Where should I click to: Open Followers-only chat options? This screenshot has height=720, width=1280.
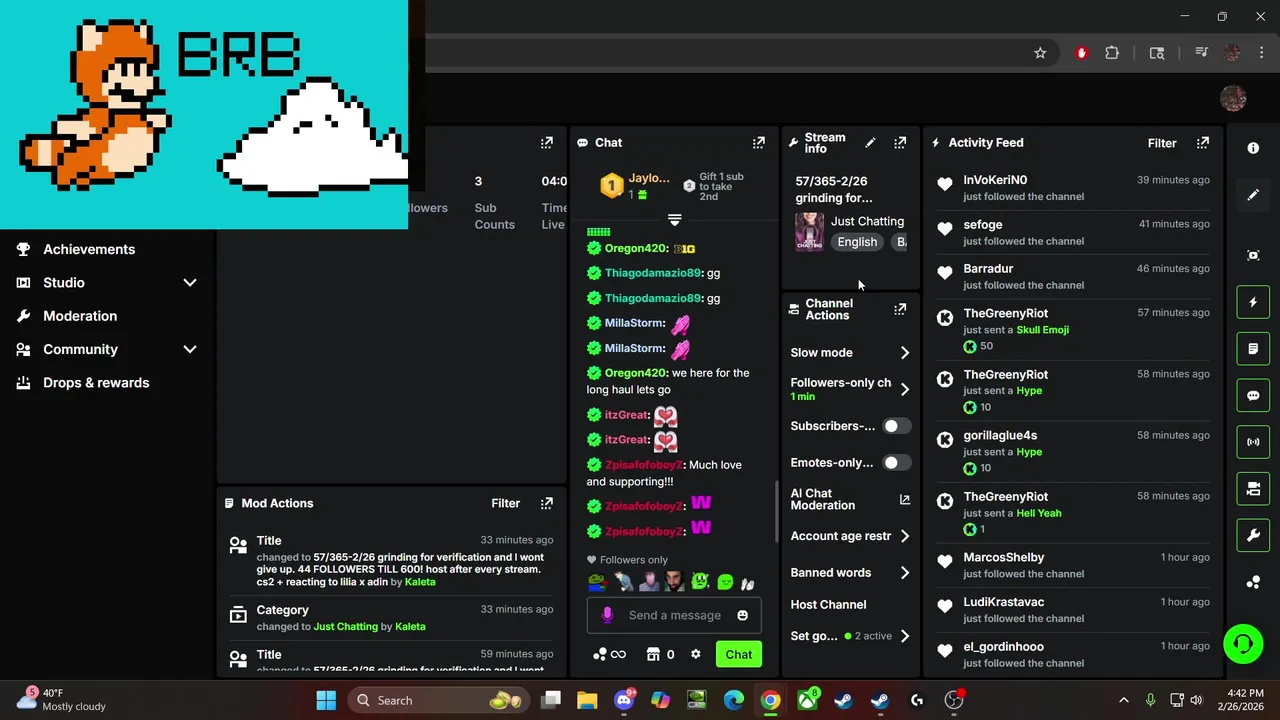point(850,389)
